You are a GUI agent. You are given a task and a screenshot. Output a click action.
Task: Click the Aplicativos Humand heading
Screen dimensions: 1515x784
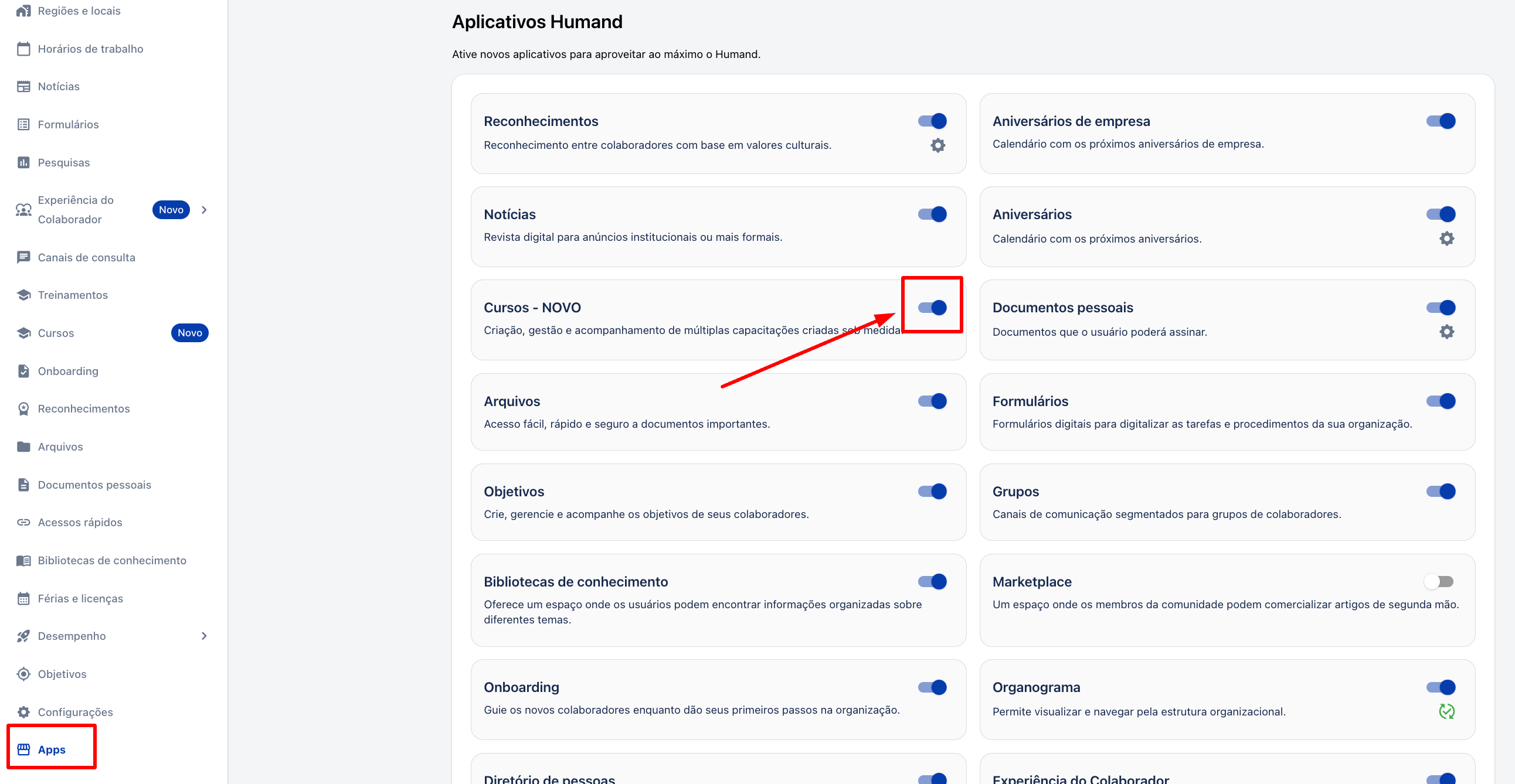(x=537, y=22)
